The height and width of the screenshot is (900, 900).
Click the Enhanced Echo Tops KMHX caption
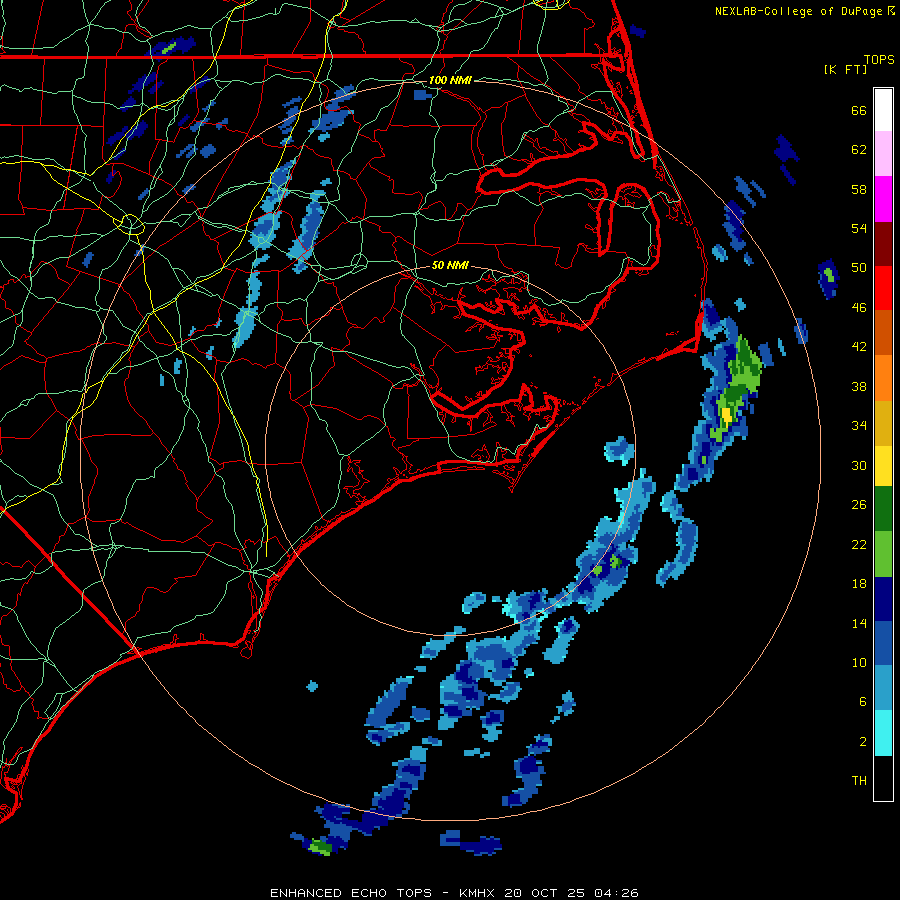tap(454, 893)
